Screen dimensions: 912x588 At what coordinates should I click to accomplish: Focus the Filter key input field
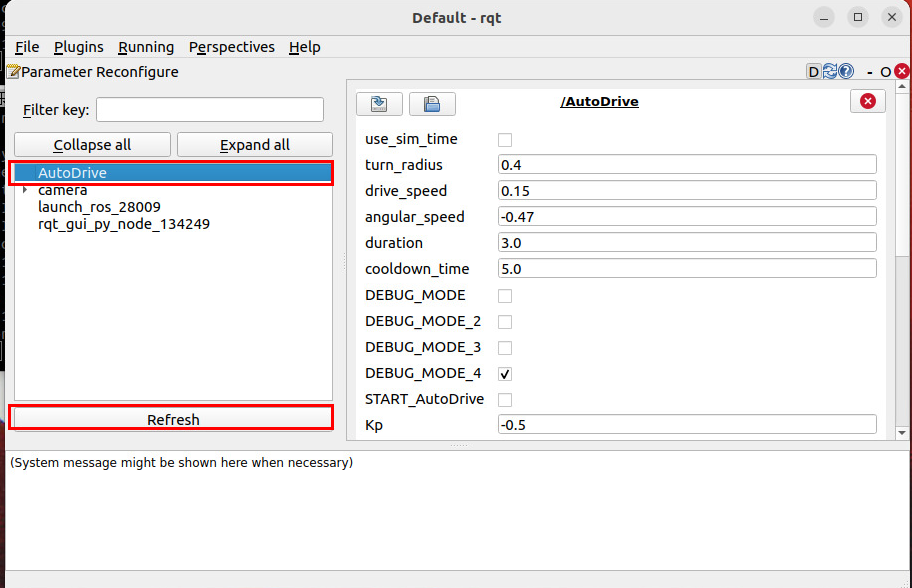210,109
